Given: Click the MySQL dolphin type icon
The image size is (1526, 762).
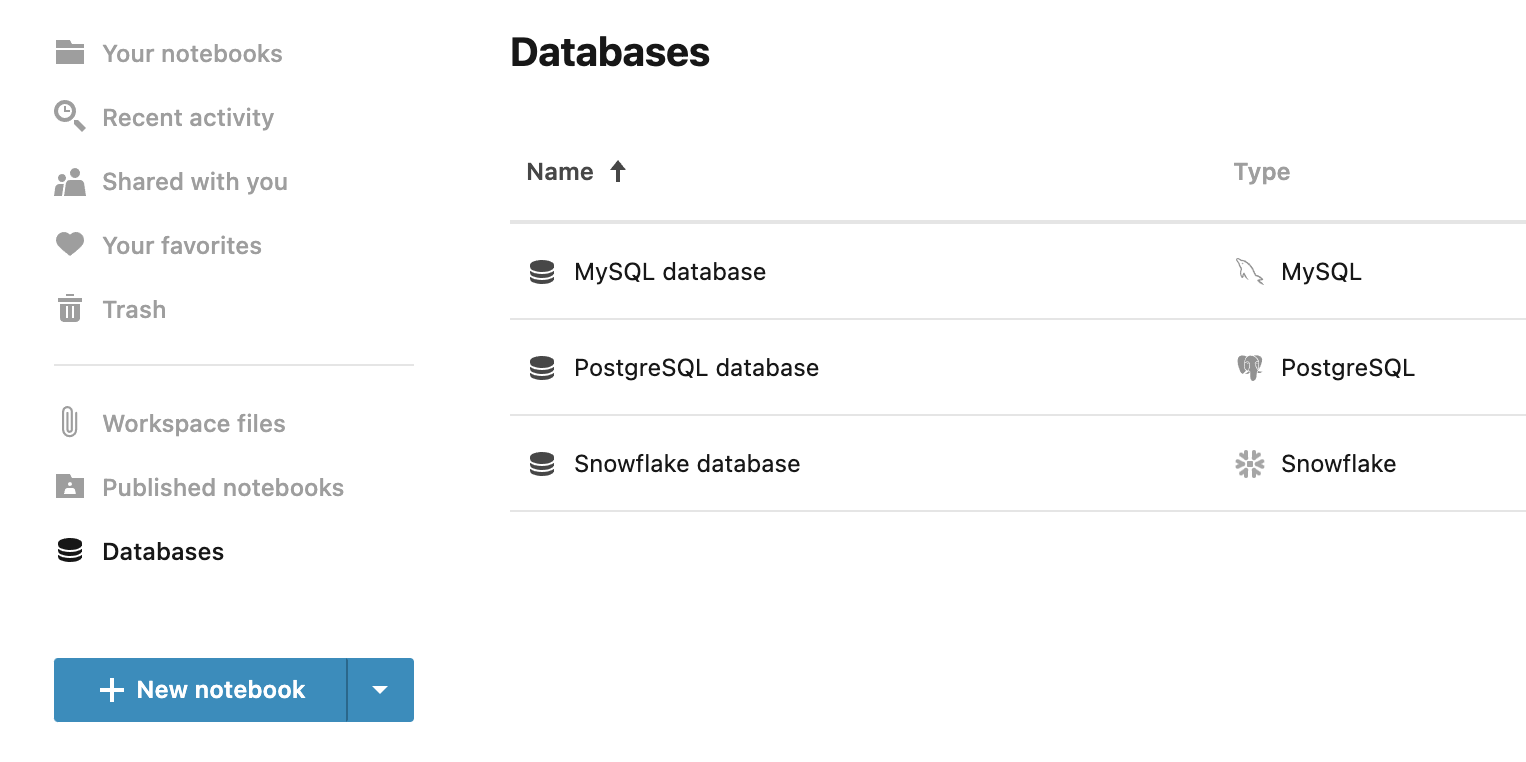Looking at the screenshot, I should pyautogui.click(x=1247, y=271).
